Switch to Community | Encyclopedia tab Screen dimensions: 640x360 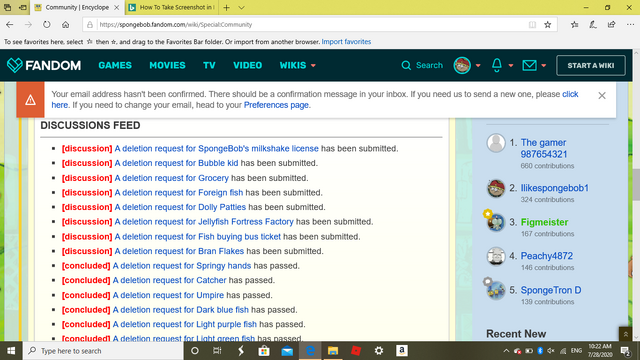(x=77, y=7)
